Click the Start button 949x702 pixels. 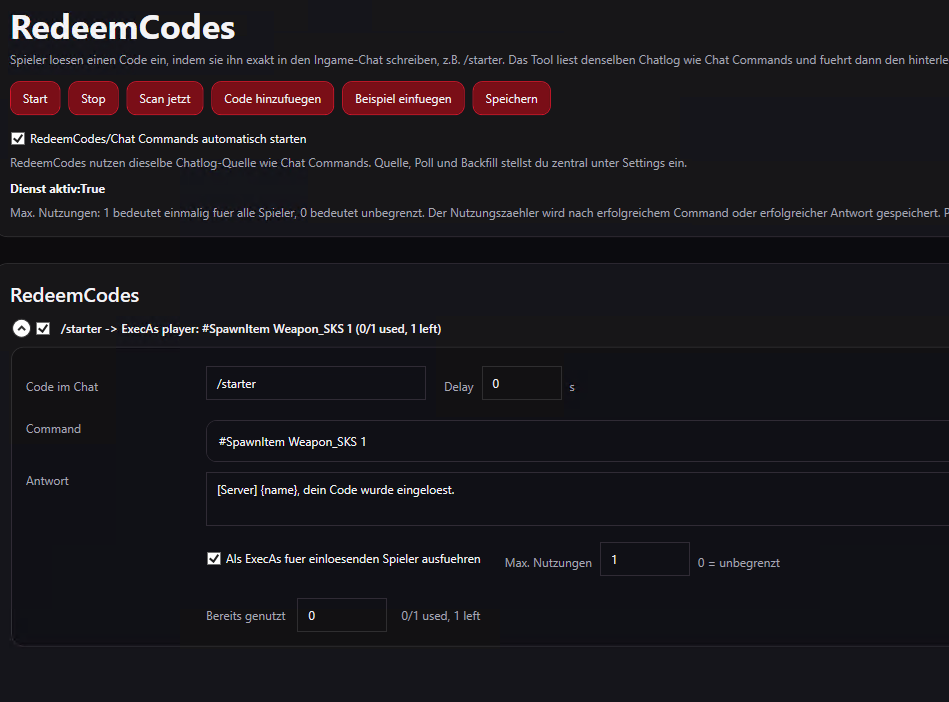click(x=35, y=98)
